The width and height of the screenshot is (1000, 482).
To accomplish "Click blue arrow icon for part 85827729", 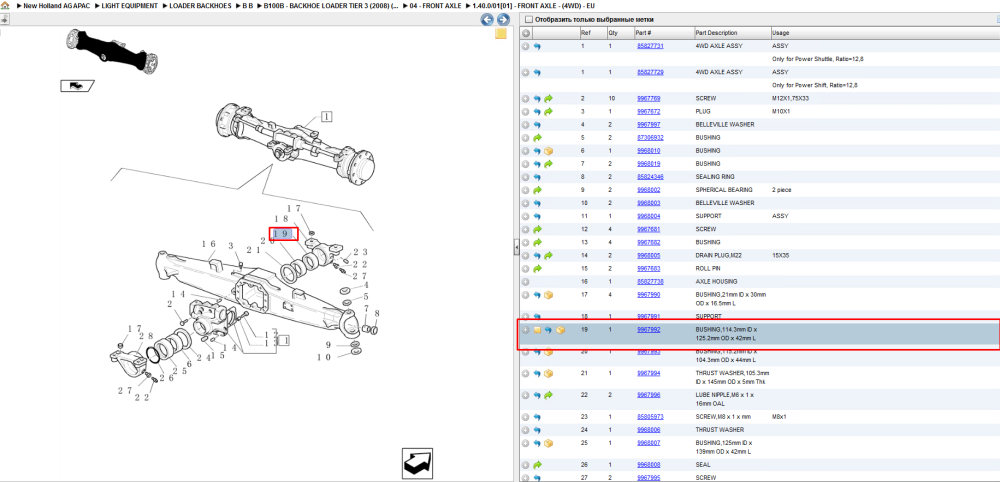I will pyautogui.click(x=537, y=73).
